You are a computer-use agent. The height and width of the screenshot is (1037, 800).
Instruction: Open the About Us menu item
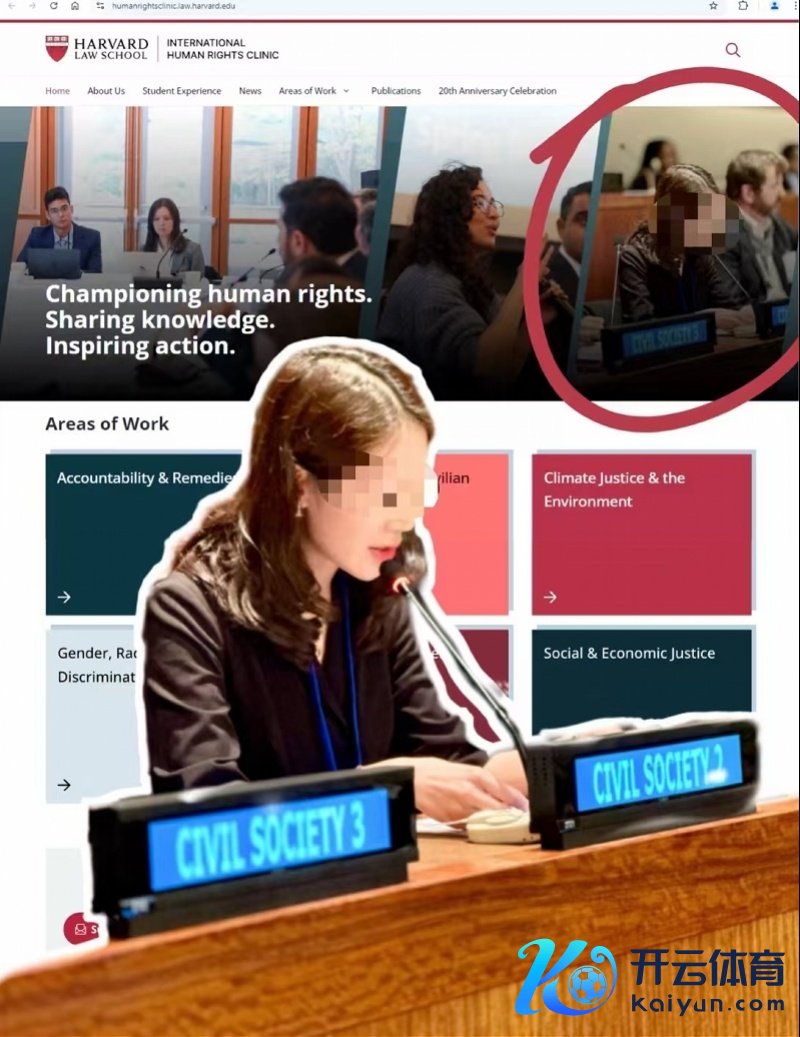pos(106,91)
